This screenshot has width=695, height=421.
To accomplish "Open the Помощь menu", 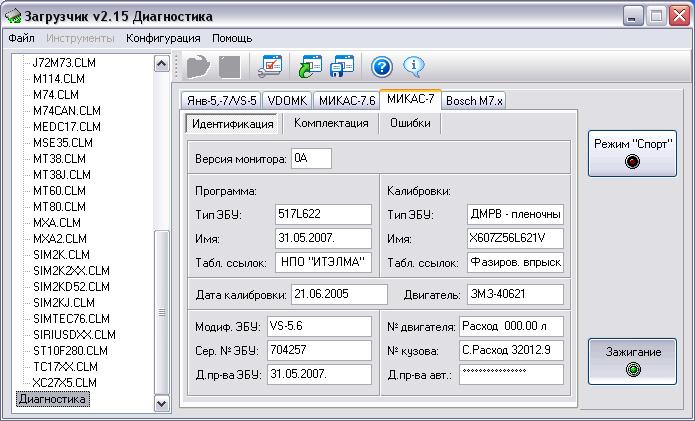I will tap(232, 38).
